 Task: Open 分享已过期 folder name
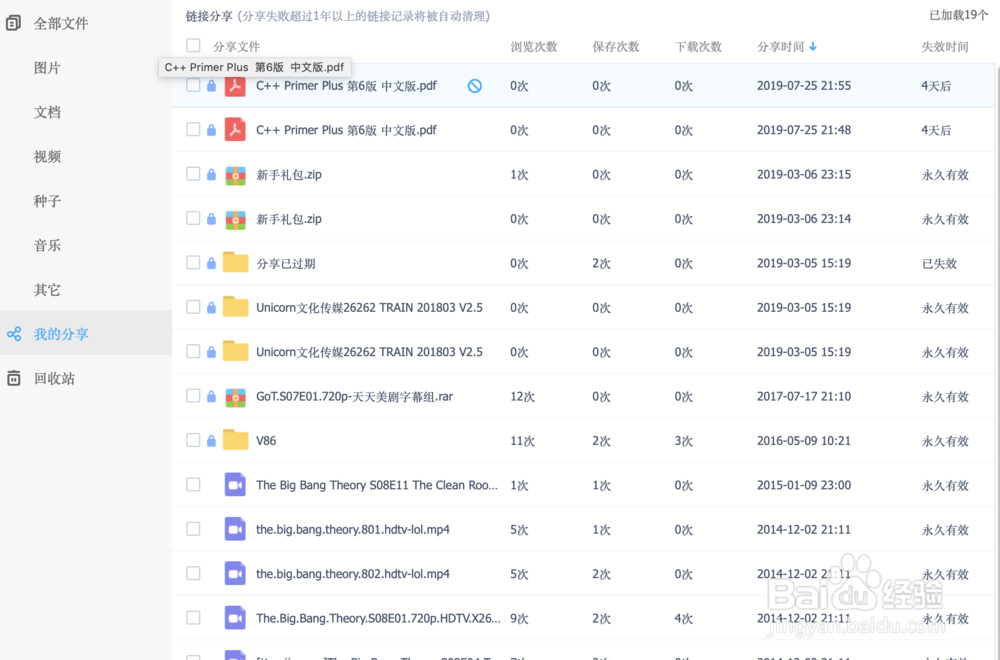coord(286,263)
